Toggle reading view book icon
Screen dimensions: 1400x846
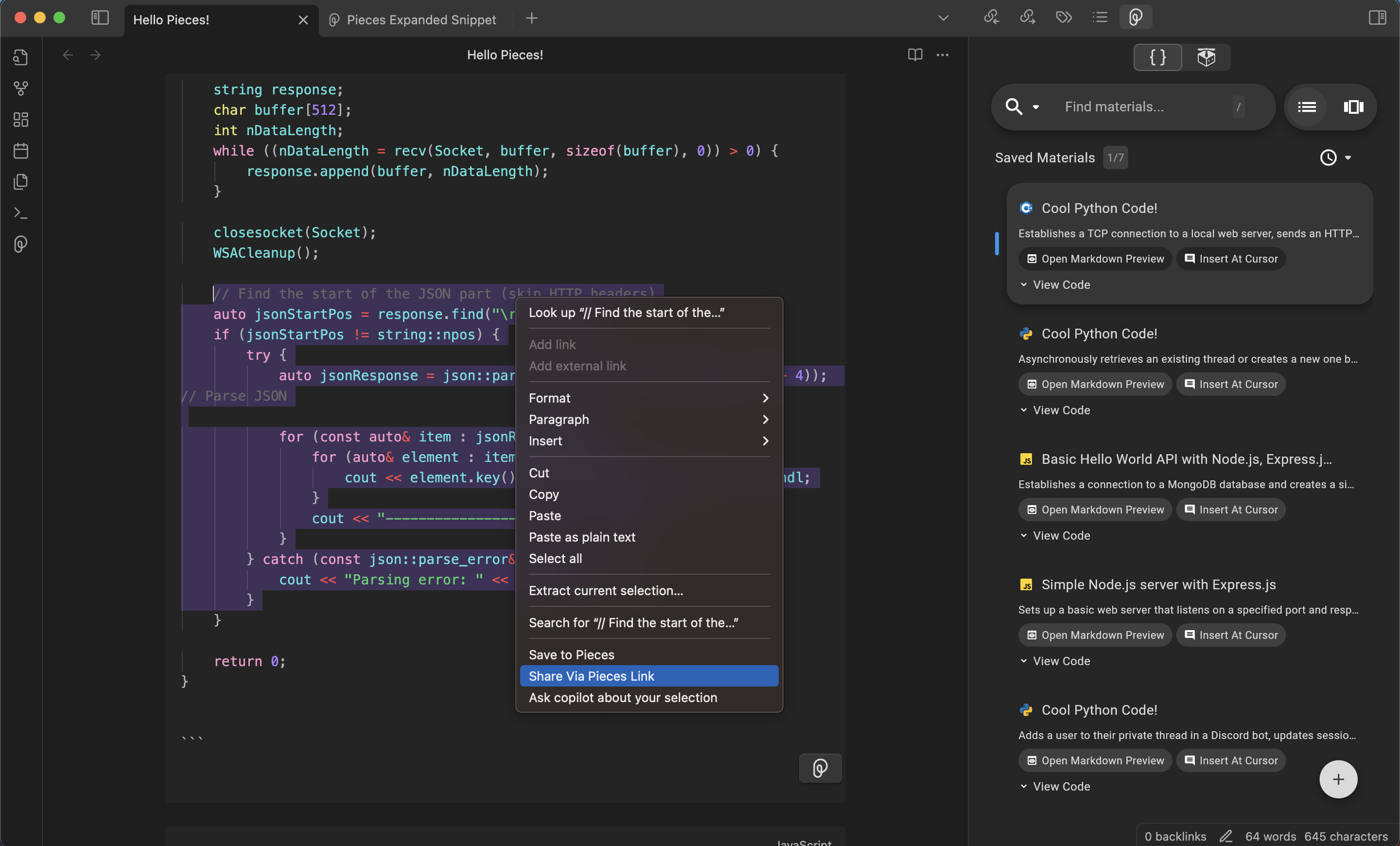(x=915, y=55)
